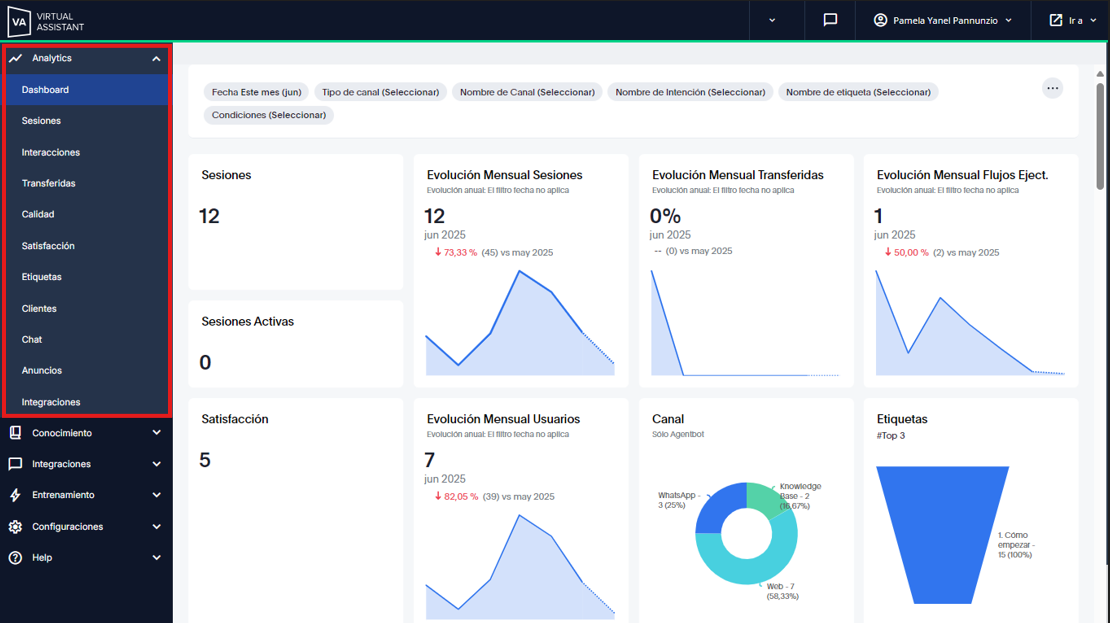Image resolution: width=1110 pixels, height=623 pixels.
Task: Collapse the Analytics section chevron
Action: pyautogui.click(x=156, y=59)
